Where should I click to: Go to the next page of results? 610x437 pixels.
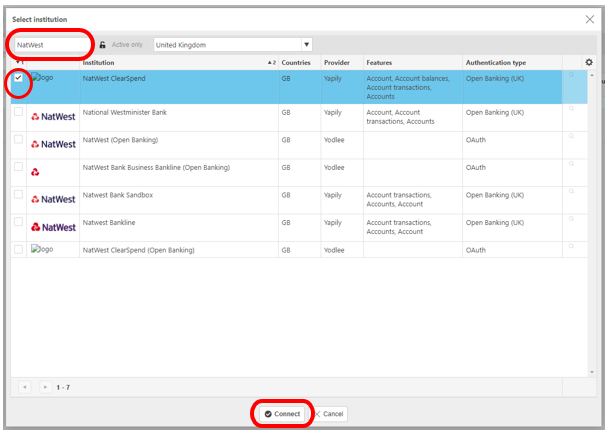click(45, 386)
